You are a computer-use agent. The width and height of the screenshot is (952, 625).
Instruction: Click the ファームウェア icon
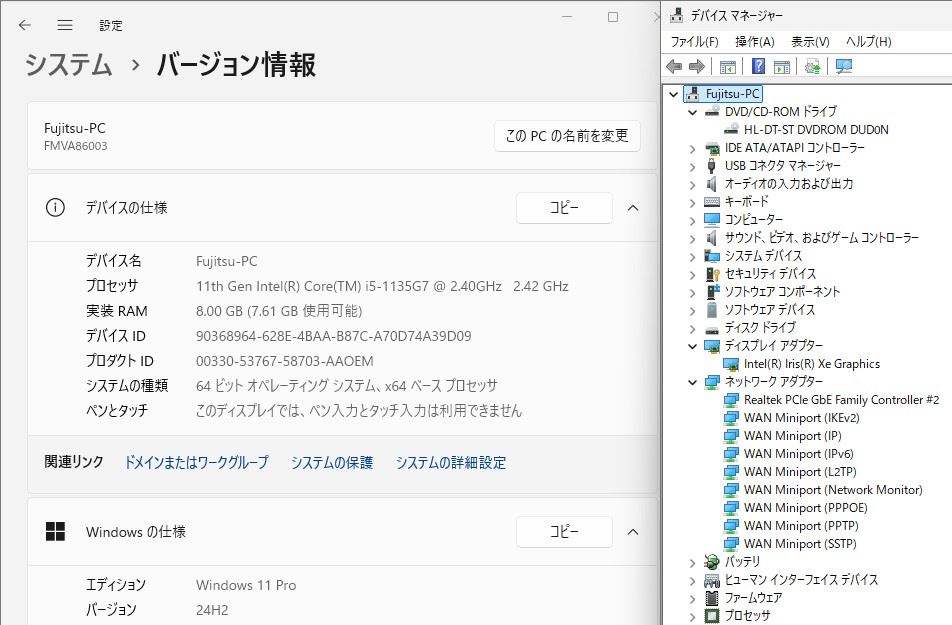[712, 598]
